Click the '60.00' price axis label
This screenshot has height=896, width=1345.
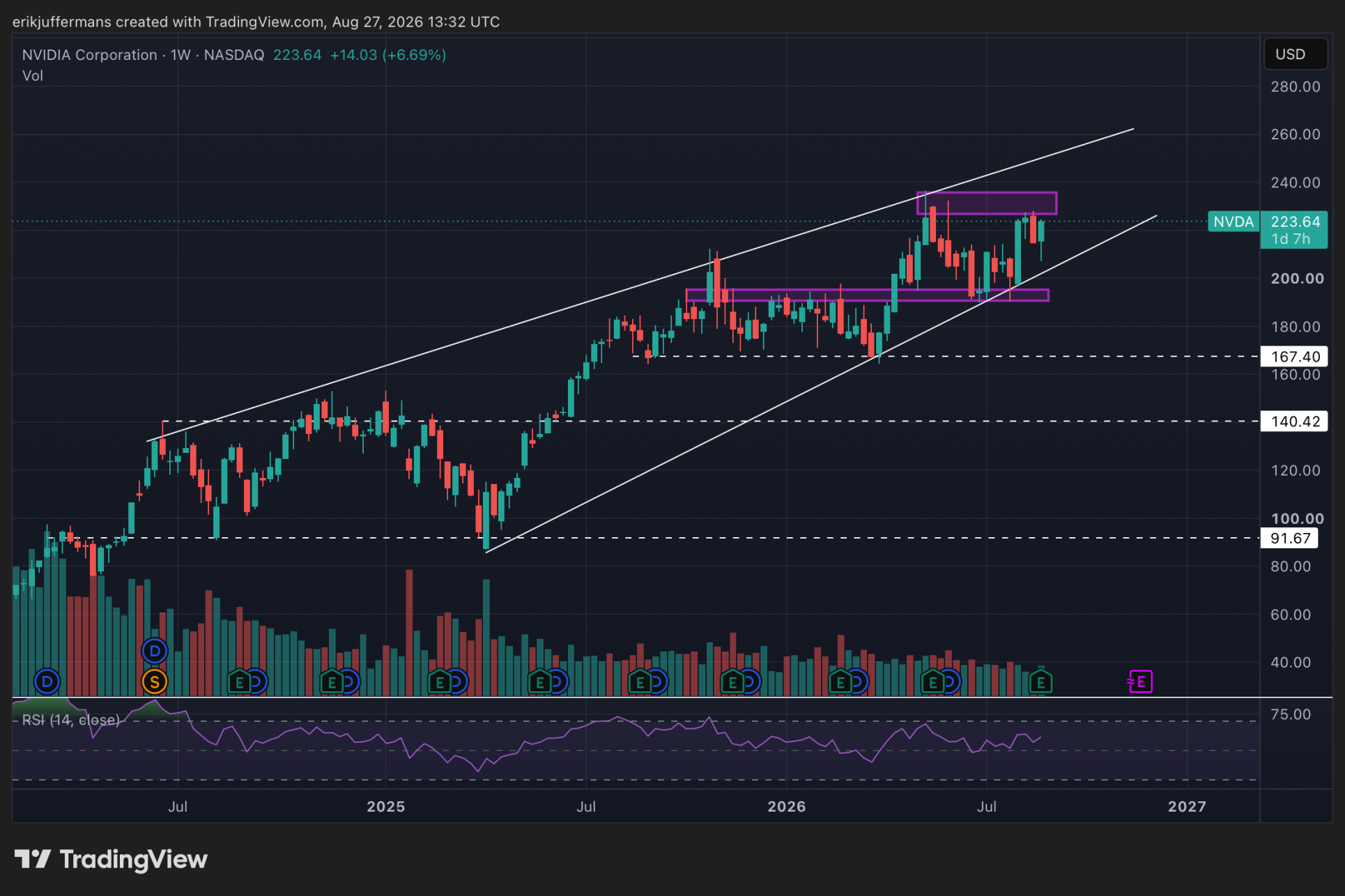point(1291,615)
